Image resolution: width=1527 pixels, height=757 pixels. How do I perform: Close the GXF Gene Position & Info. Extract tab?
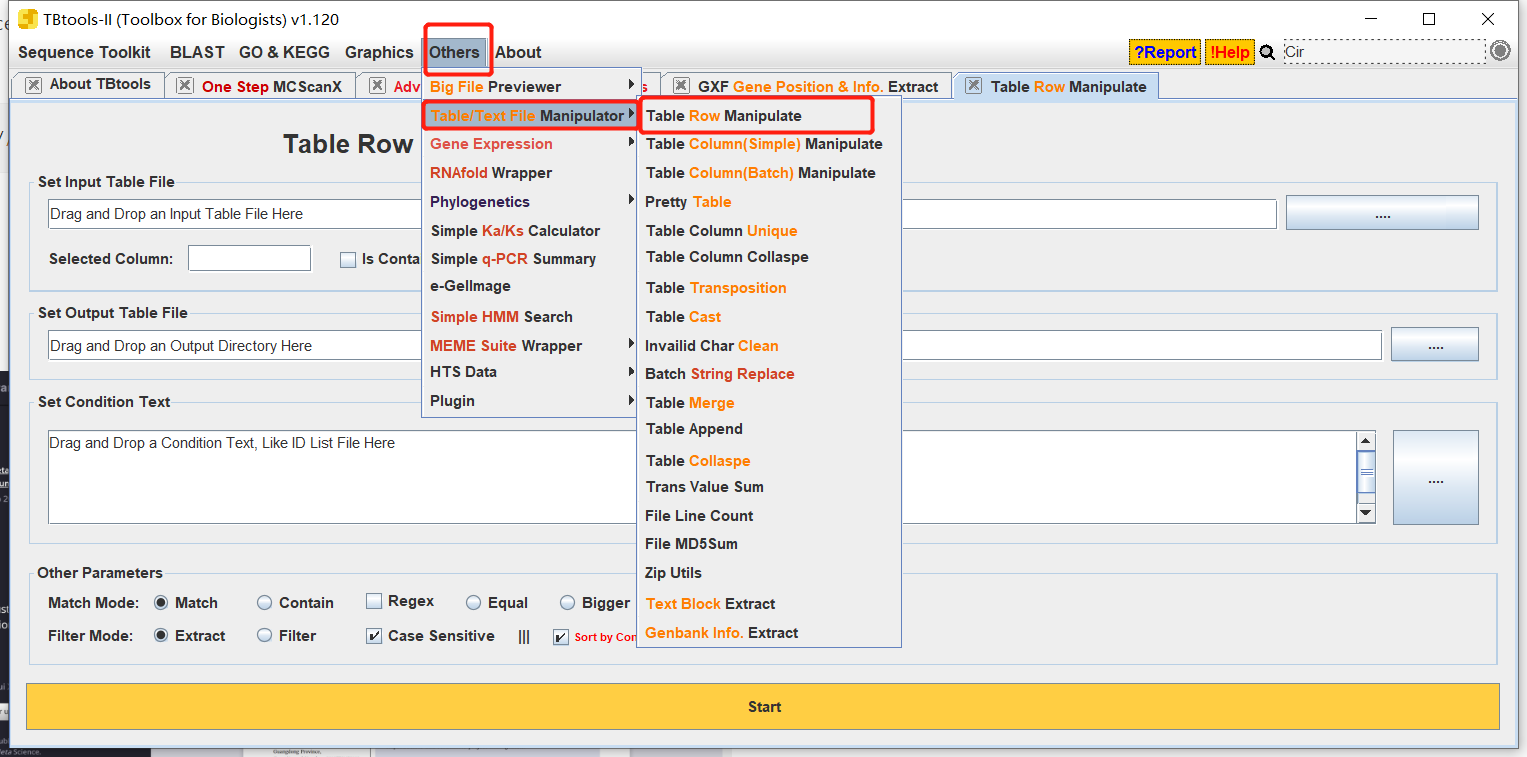point(681,86)
